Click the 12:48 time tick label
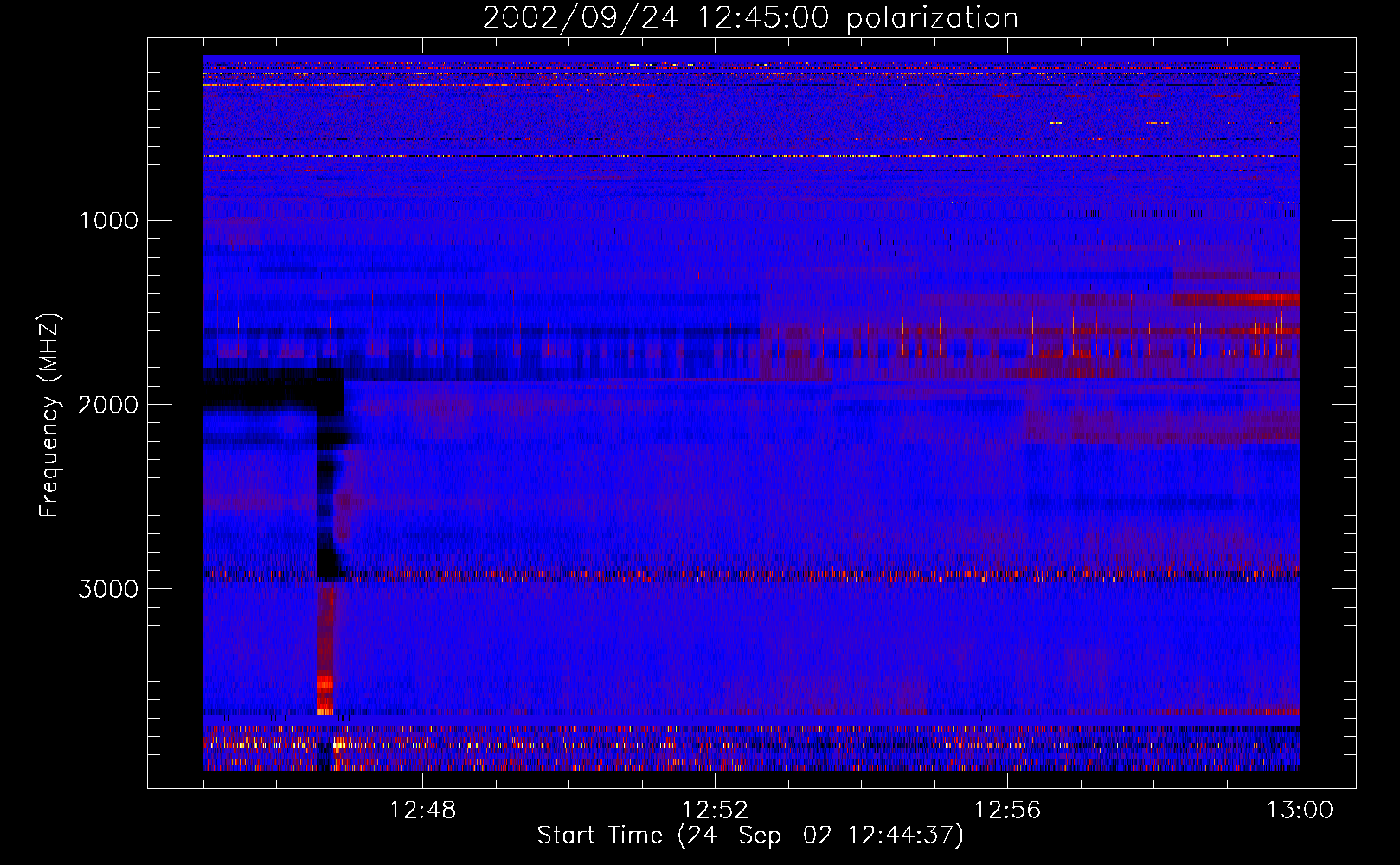This screenshot has height=865, width=1400. [422, 811]
